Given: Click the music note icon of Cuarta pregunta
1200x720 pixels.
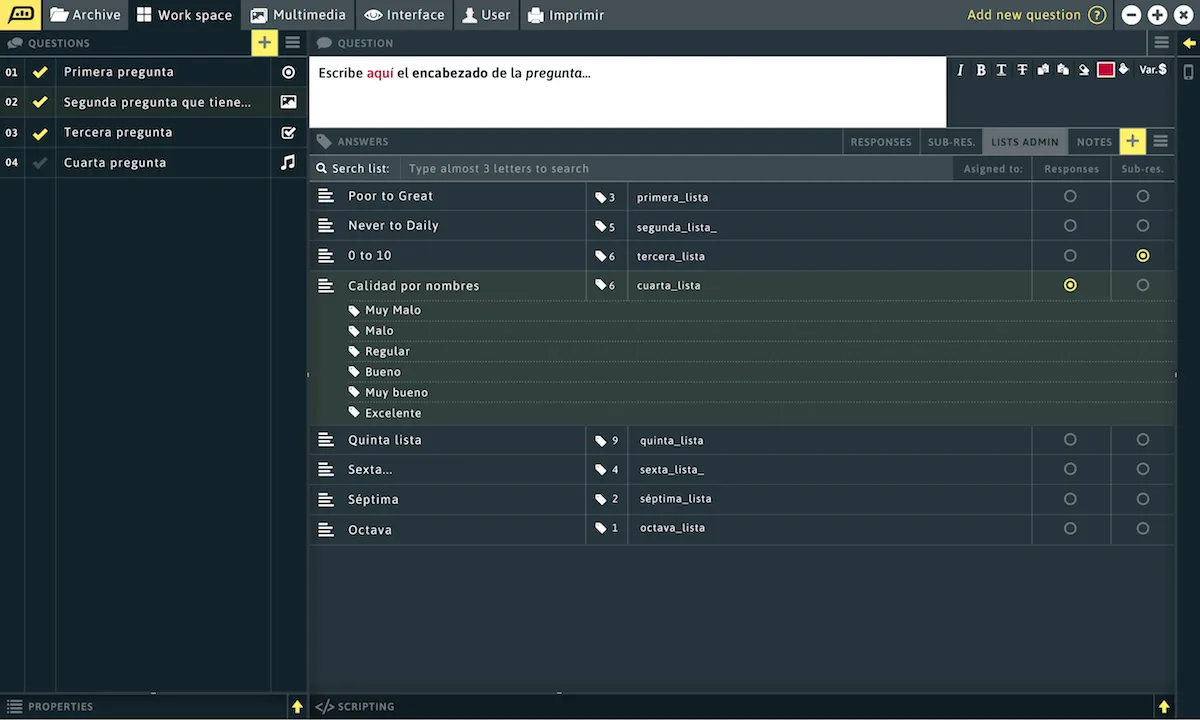Looking at the screenshot, I should 288,162.
